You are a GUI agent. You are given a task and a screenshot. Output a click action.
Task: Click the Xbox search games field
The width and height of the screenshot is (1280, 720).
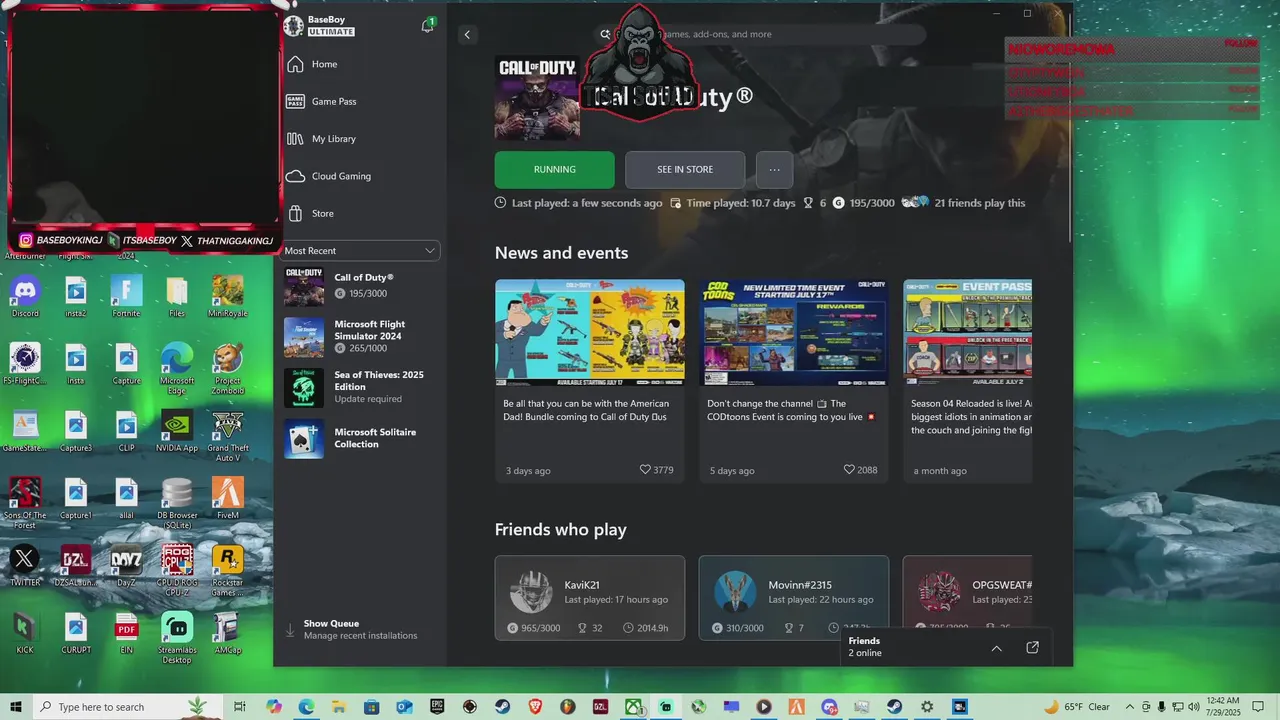click(760, 34)
